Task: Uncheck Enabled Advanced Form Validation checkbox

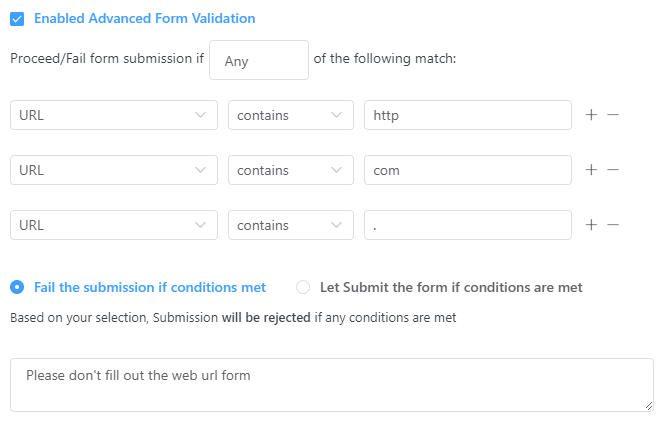Action: 17,19
